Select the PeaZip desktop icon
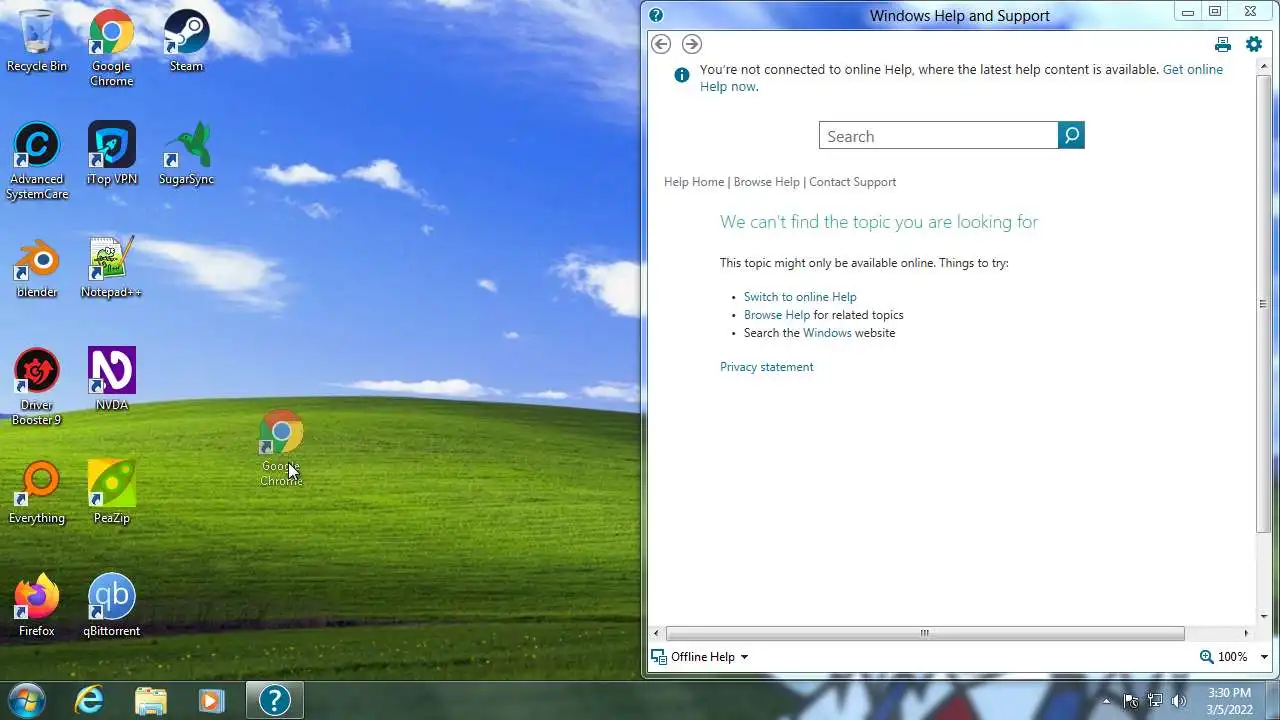The height and width of the screenshot is (720, 1280). [112, 493]
